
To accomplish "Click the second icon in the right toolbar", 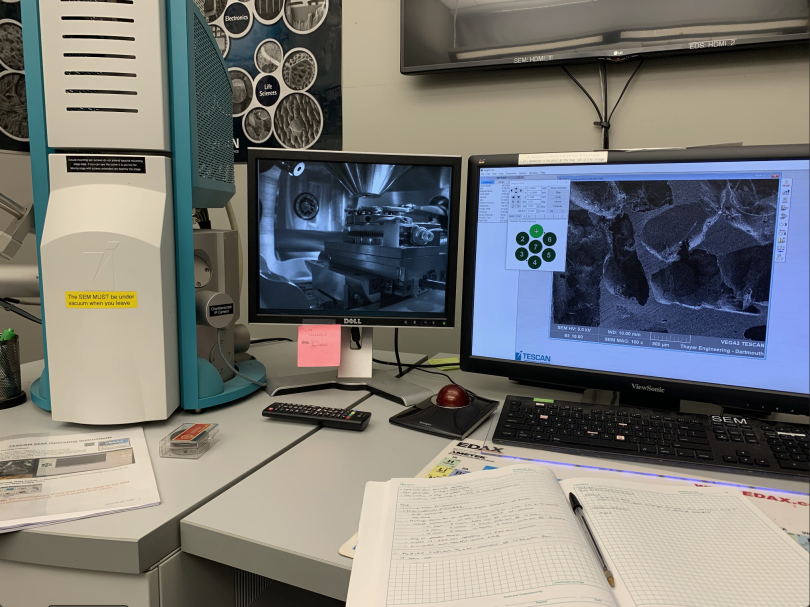I will (786, 192).
